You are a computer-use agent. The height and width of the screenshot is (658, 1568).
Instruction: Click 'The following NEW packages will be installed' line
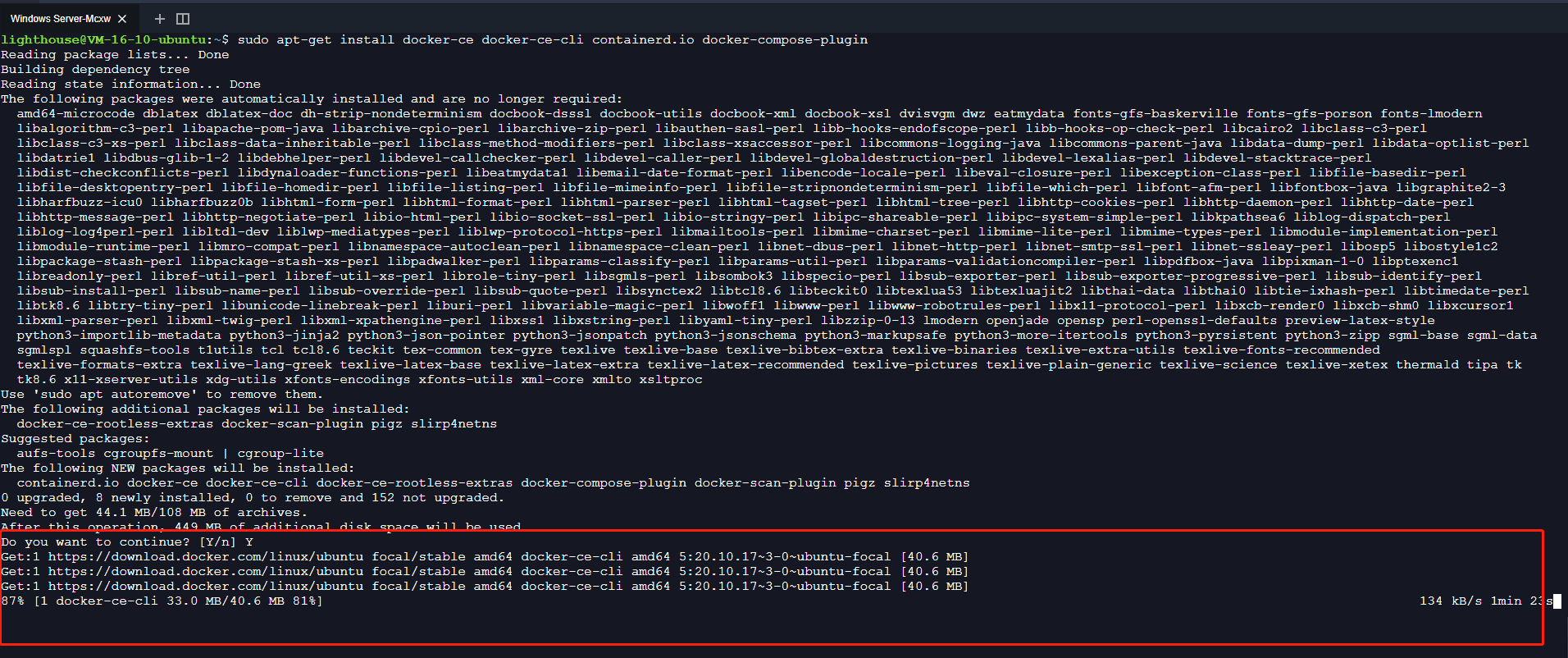coord(178,468)
